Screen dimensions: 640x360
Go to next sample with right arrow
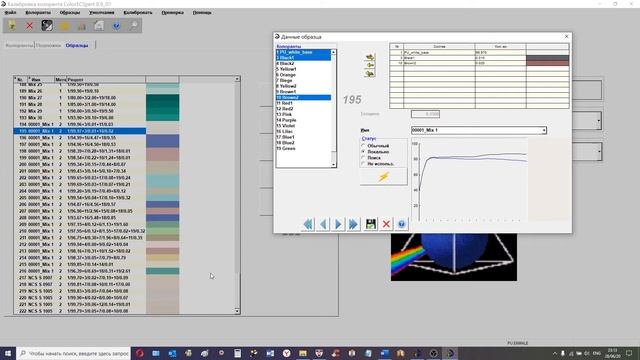338,224
